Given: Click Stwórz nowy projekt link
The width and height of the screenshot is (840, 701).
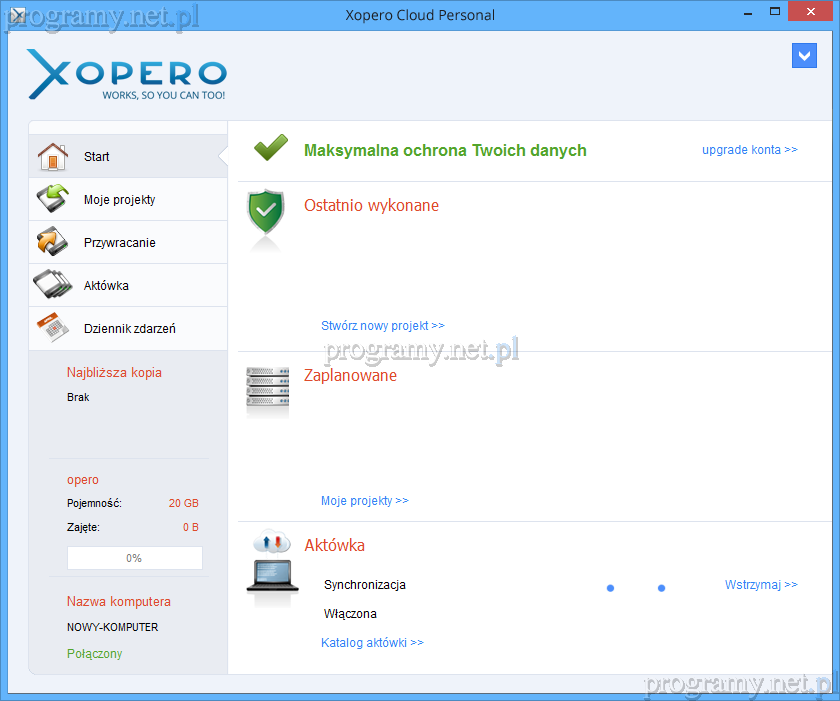Looking at the screenshot, I should pyautogui.click(x=382, y=326).
